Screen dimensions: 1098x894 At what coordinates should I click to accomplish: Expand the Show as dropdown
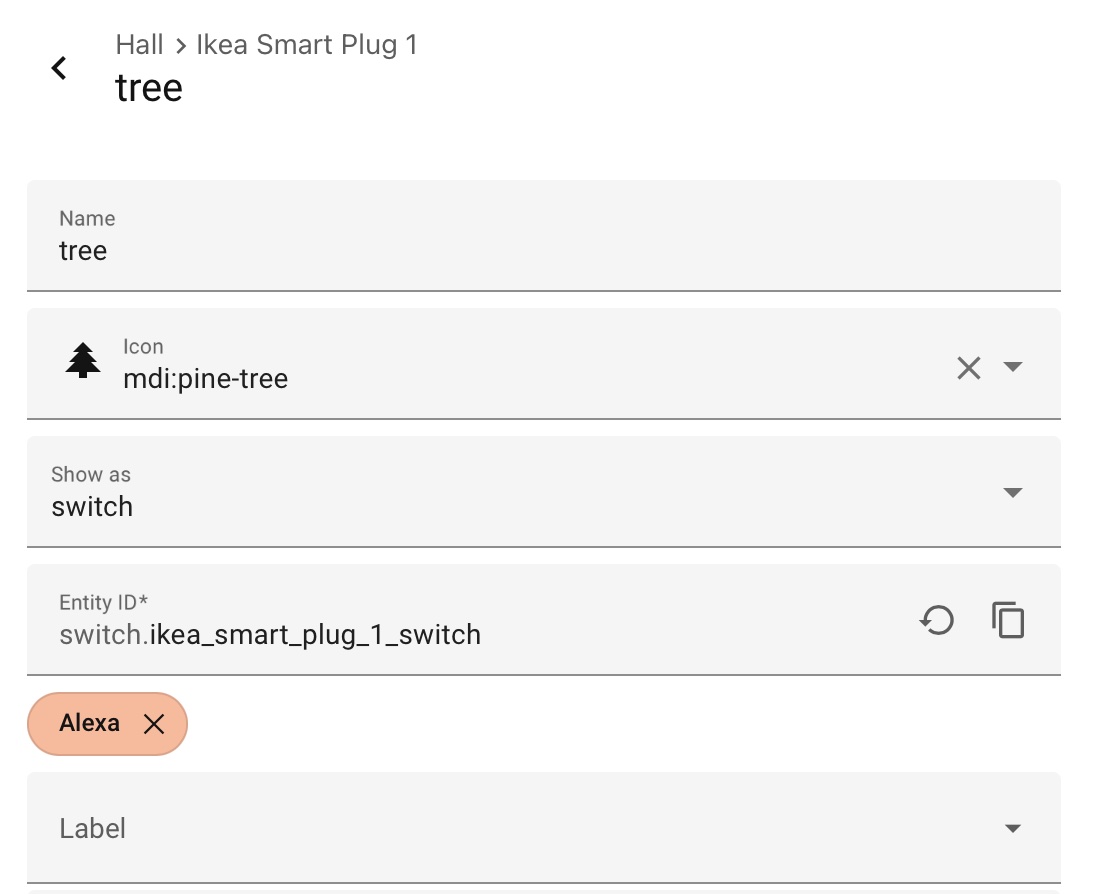[x=1014, y=492]
